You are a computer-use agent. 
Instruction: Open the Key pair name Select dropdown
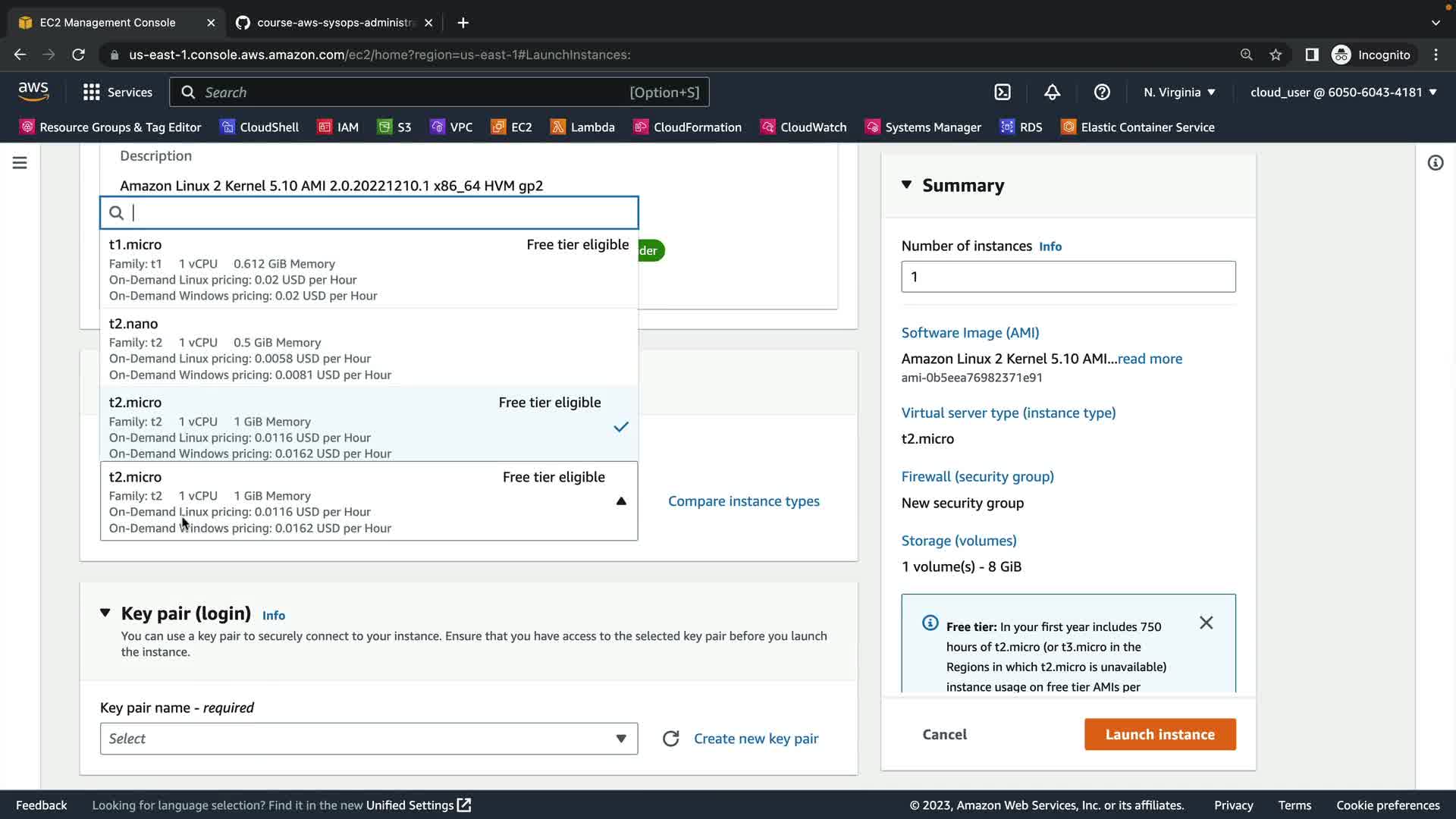click(x=369, y=739)
